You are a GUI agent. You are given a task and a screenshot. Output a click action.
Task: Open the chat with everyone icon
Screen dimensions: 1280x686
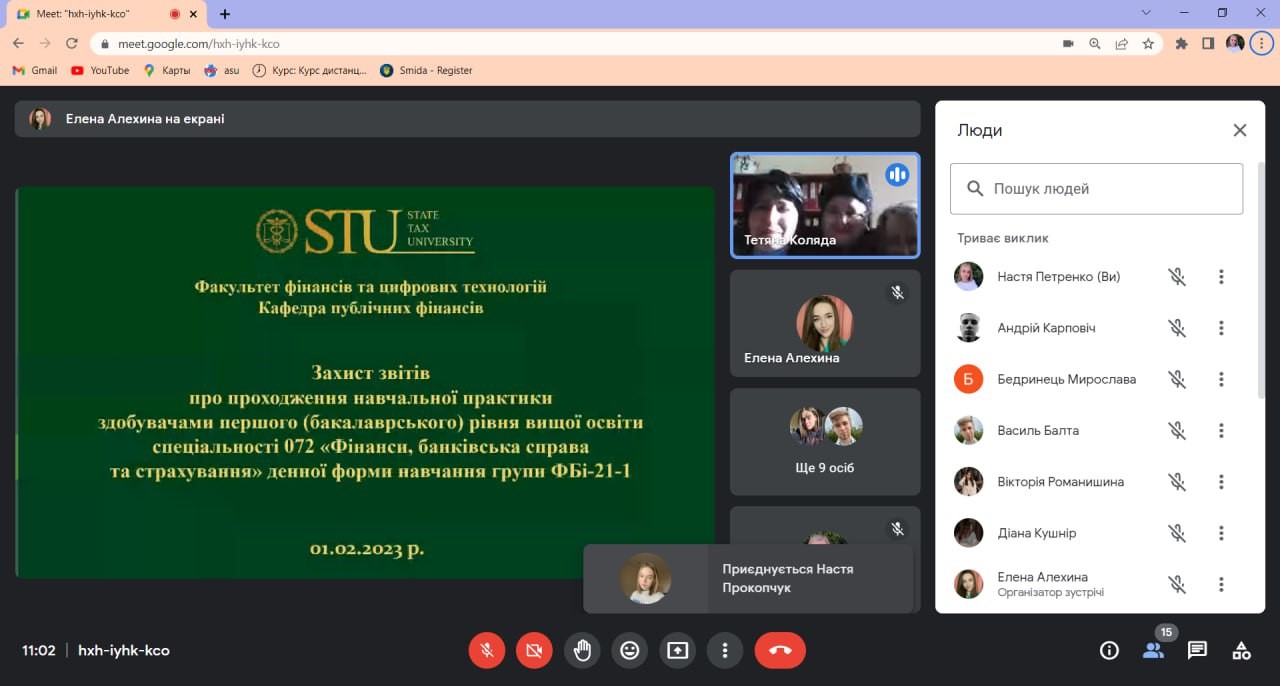click(1197, 650)
